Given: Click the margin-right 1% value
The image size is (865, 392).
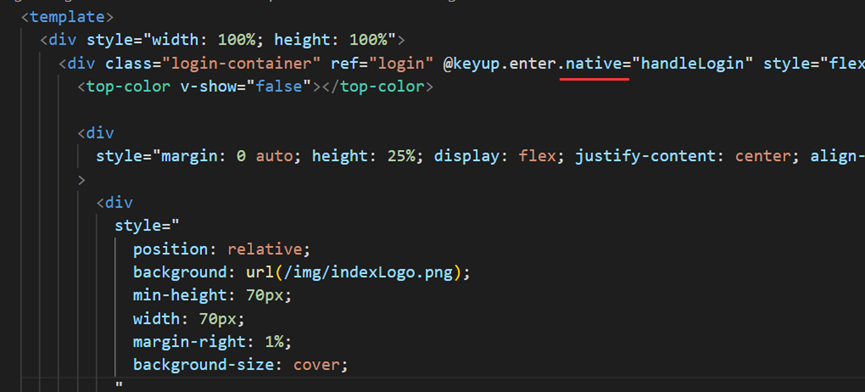Looking at the screenshot, I should (274, 342).
